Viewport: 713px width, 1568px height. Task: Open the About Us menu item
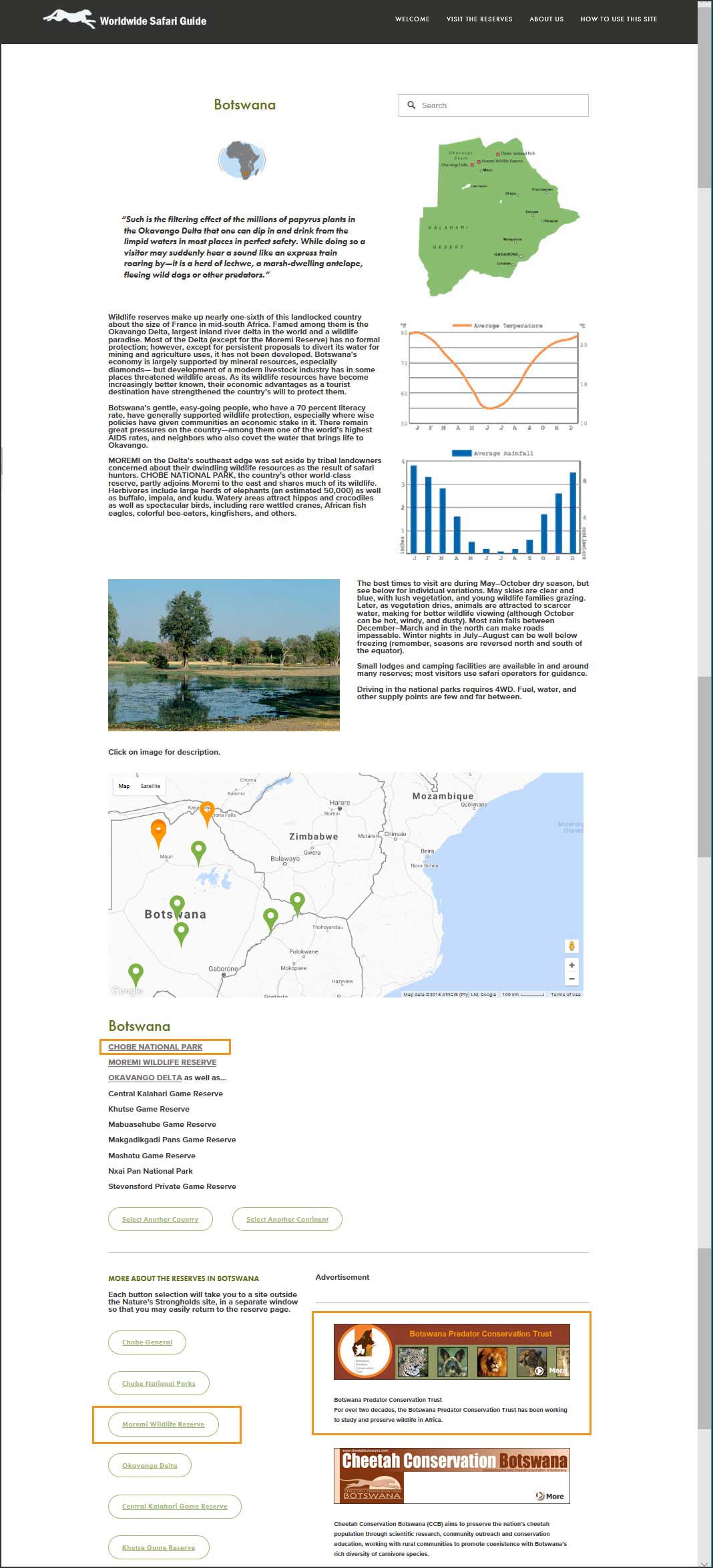pos(546,19)
